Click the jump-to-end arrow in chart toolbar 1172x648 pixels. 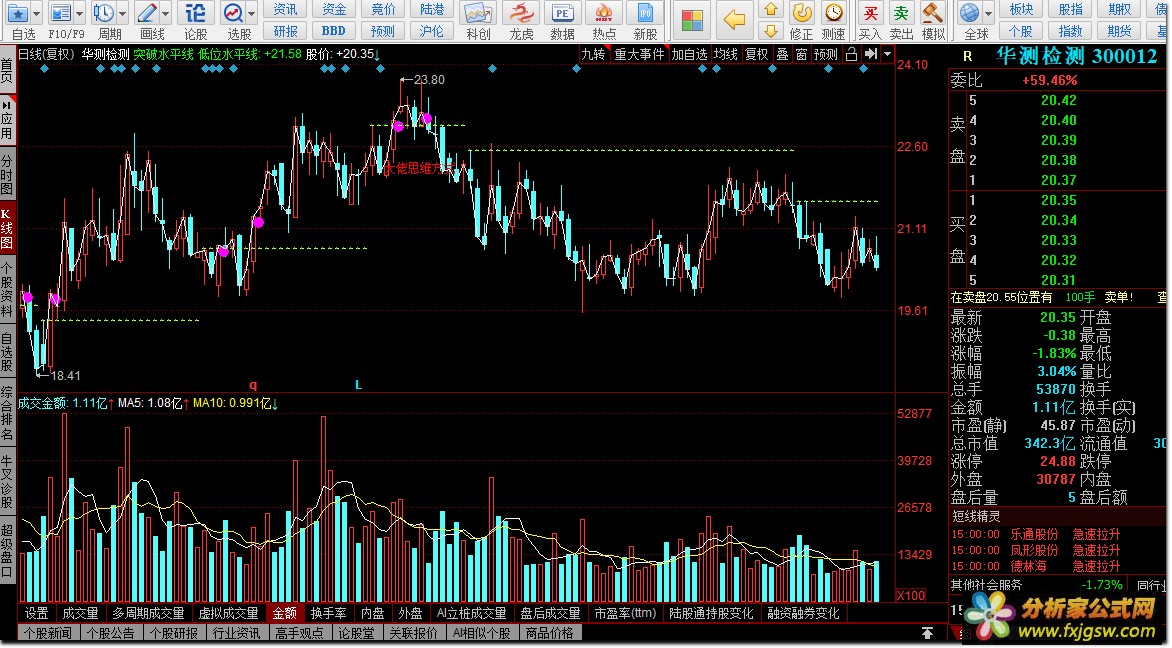(x=871, y=54)
